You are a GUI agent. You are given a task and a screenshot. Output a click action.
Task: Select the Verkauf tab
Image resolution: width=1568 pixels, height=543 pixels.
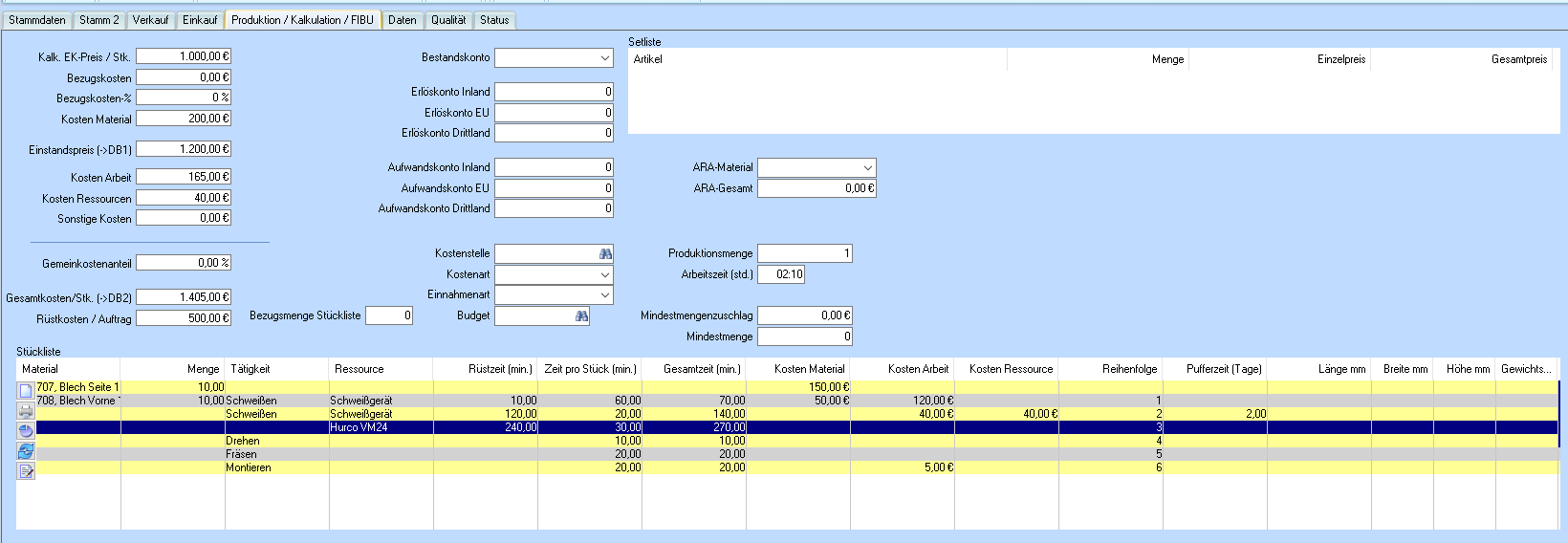point(150,20)
